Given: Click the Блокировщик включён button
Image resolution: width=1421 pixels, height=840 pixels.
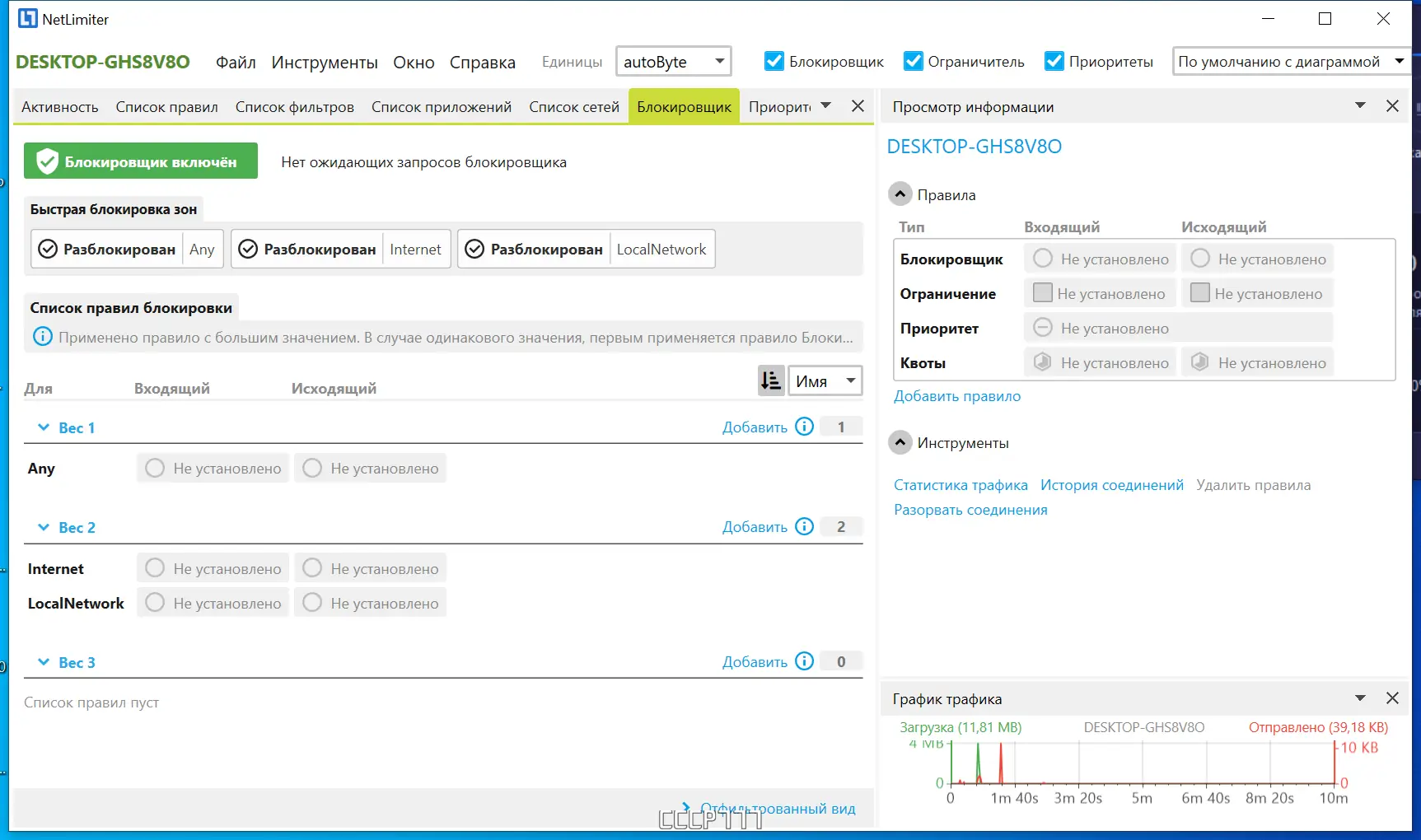Looking at the screenshot, I should [x=141, y=161].
